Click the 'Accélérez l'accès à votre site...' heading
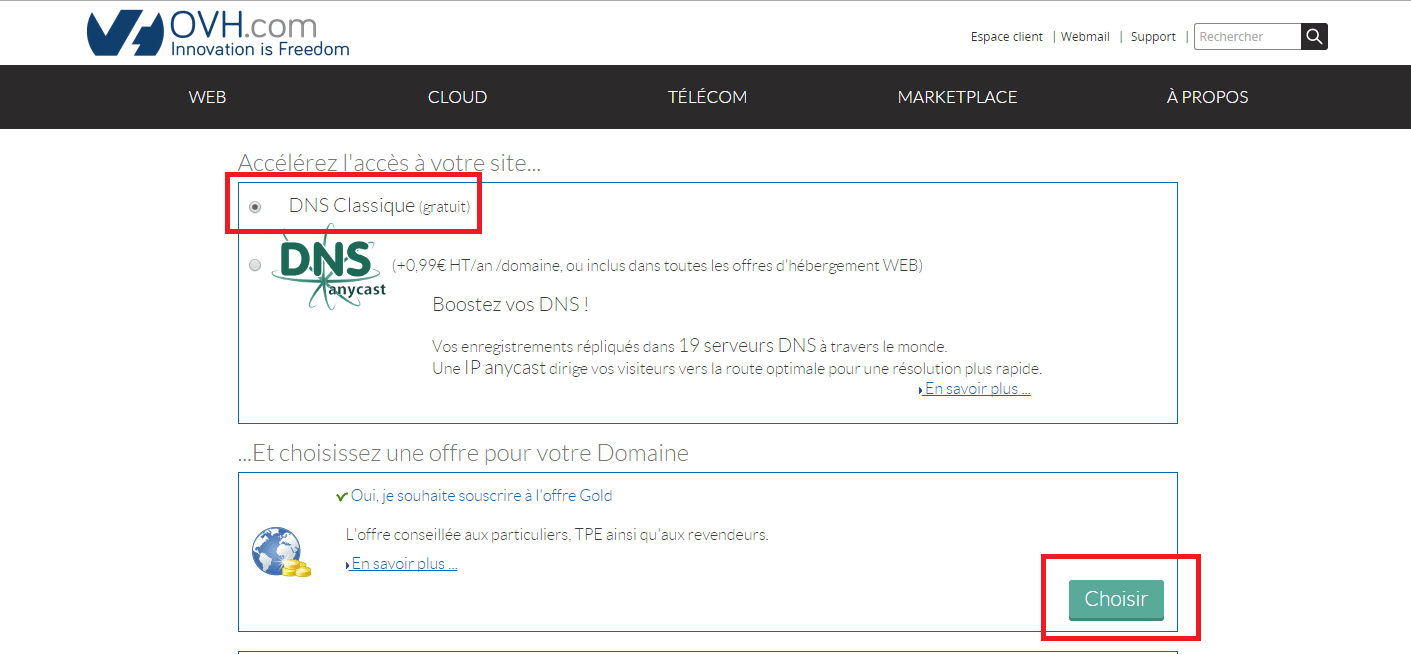The width and height of the screenshot is (1411, 654). (389, 162)
